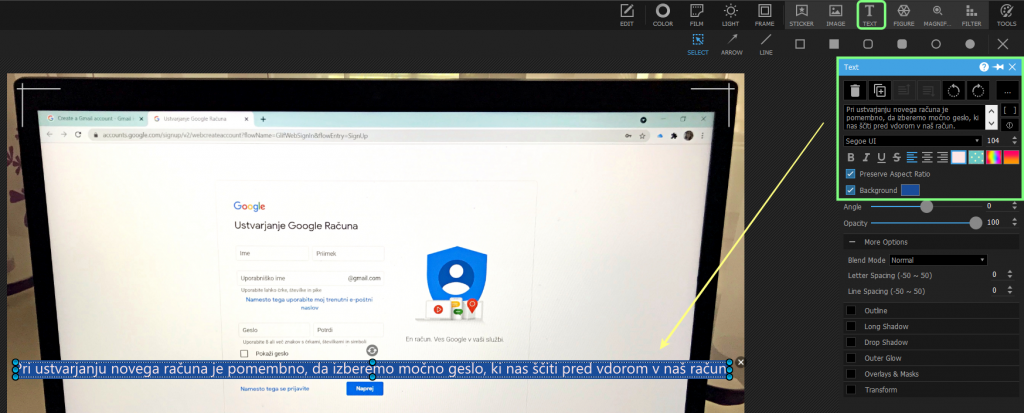Open the Segoe UI font dropdown

point(913,140)
